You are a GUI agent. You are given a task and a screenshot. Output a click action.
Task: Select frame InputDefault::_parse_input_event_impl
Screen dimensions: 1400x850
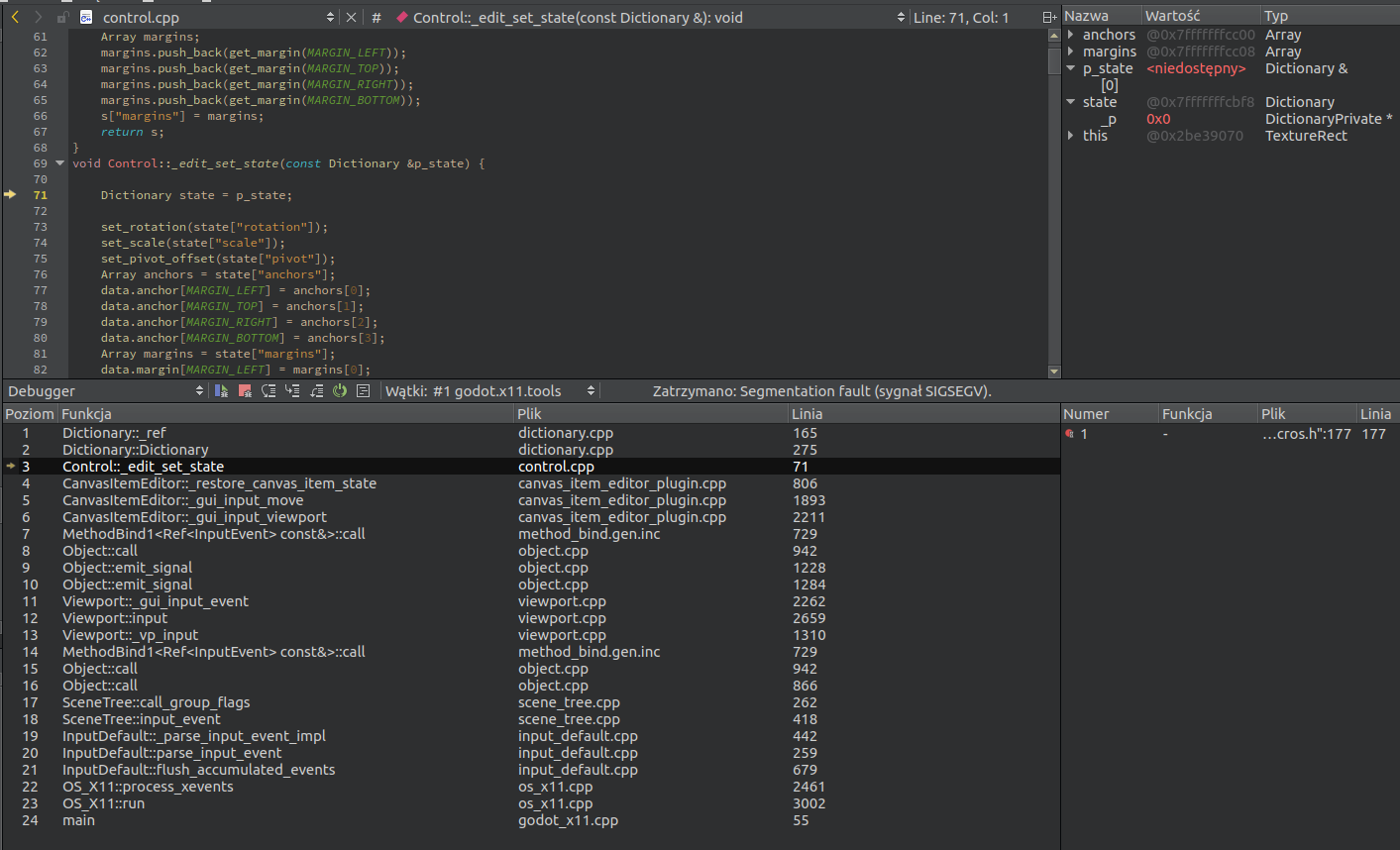tap(531, 736)
